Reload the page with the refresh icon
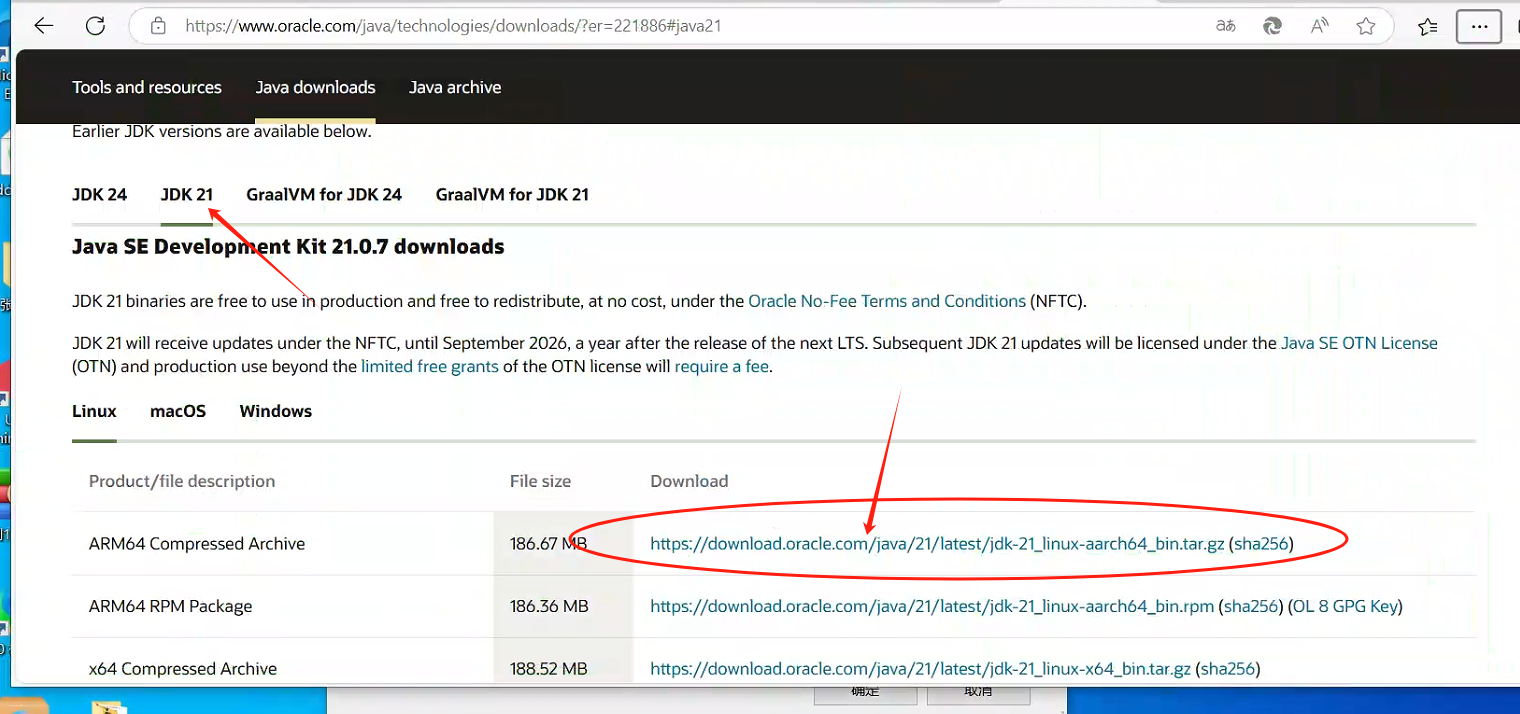Viewport: 1520px width, 714px height. coord(95,26)
